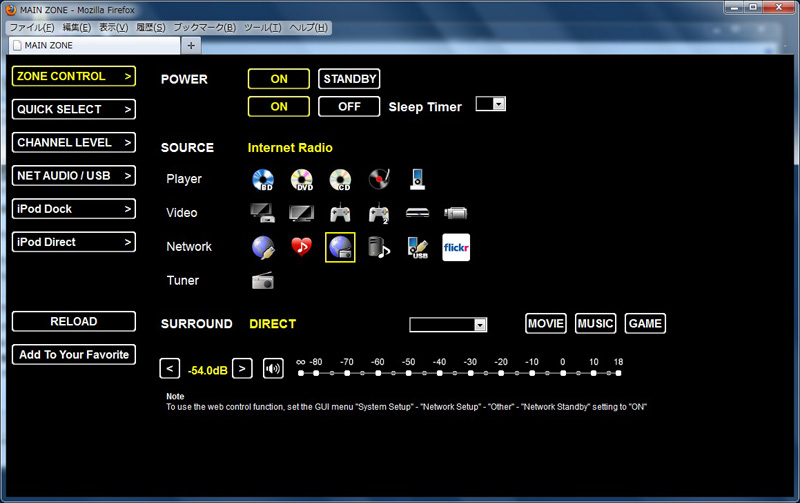Select the camcorder video source icon

point(456,213)
